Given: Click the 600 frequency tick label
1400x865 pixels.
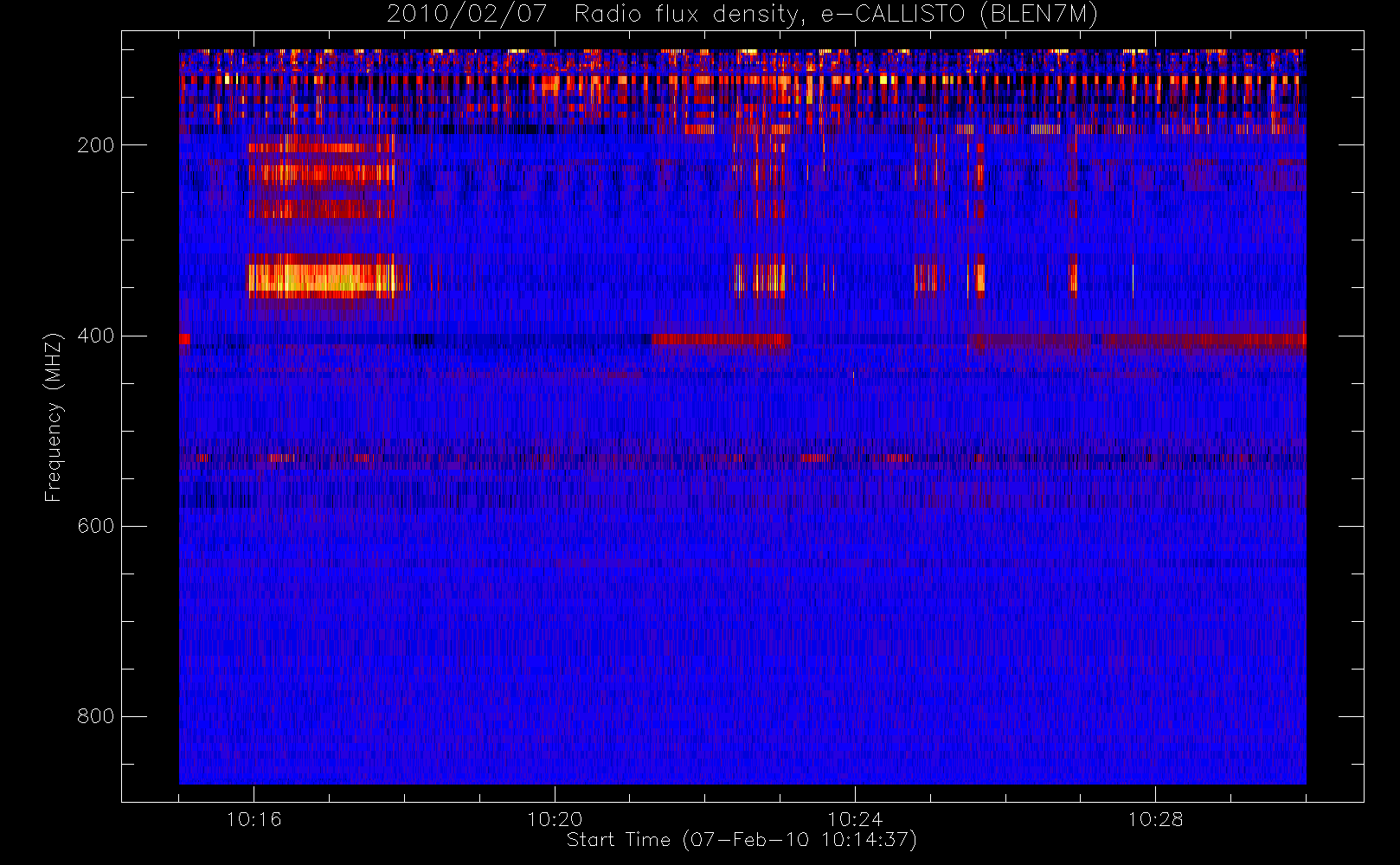Looking at the screenshot, I should (95, 526).
